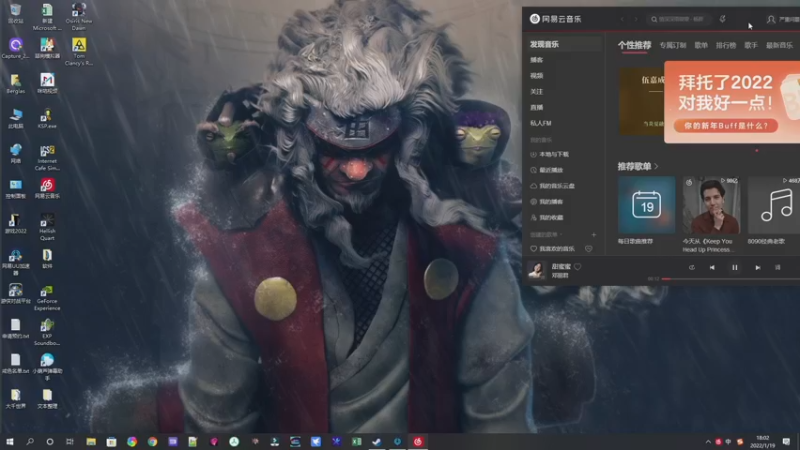The image size is (800, 450).
Task: Open Task View on the taskbar
Action: [70, 441]
